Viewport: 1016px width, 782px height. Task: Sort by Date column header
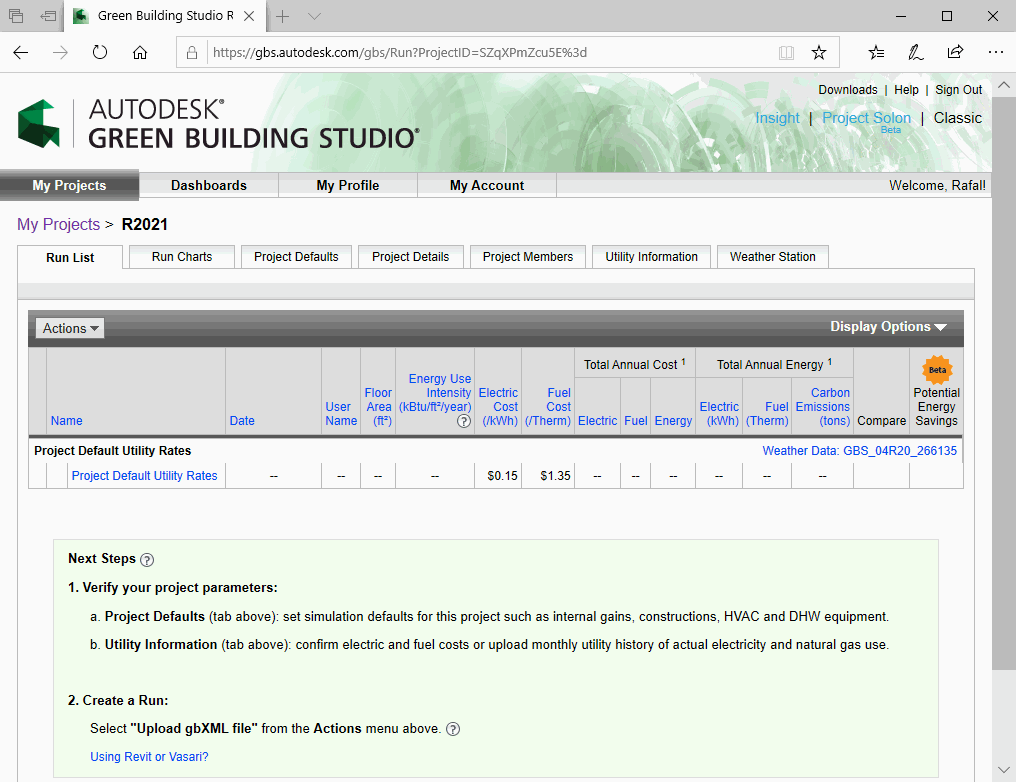pyautogui.click(x=242, y=420)
